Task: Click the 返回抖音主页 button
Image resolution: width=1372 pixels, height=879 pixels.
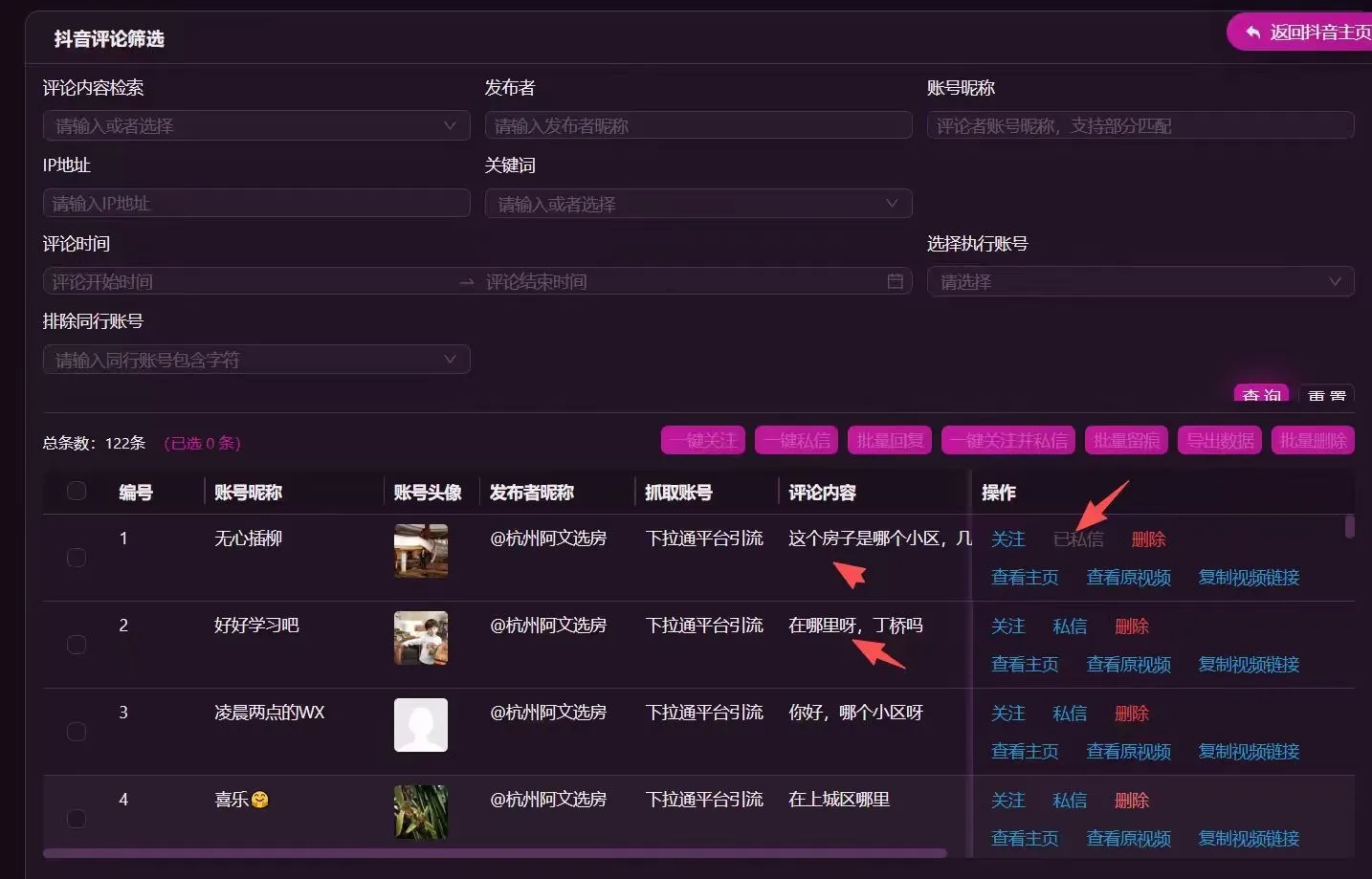Action: tap(1299, 33)
